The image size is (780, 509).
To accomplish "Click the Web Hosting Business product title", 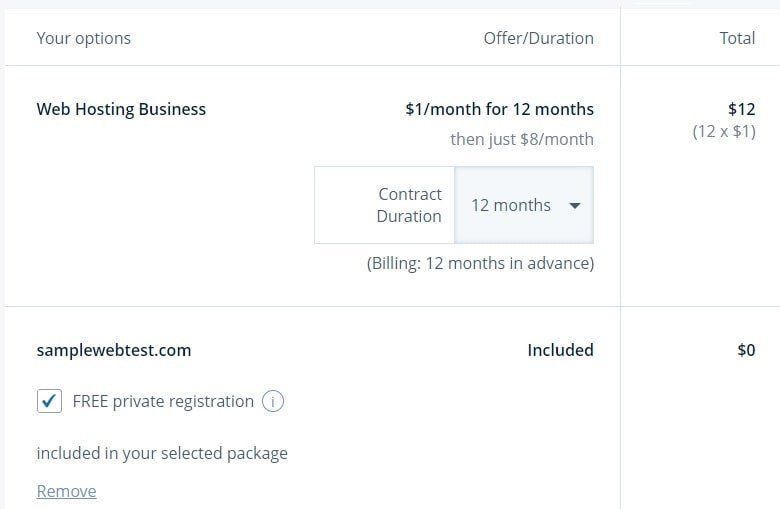I will (121, 109).
